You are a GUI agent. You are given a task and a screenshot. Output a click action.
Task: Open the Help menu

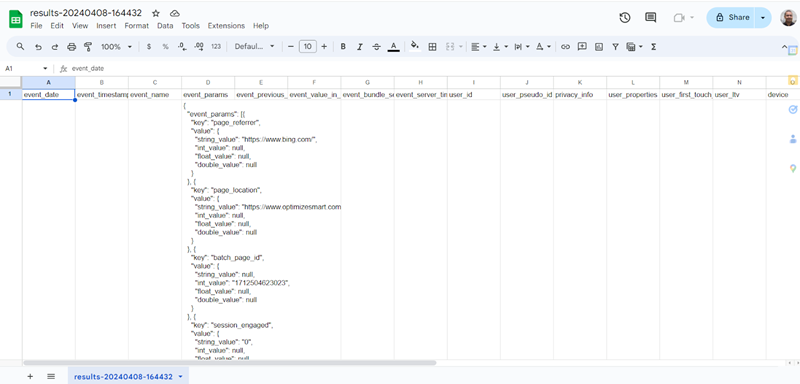(x=261, y=25)
